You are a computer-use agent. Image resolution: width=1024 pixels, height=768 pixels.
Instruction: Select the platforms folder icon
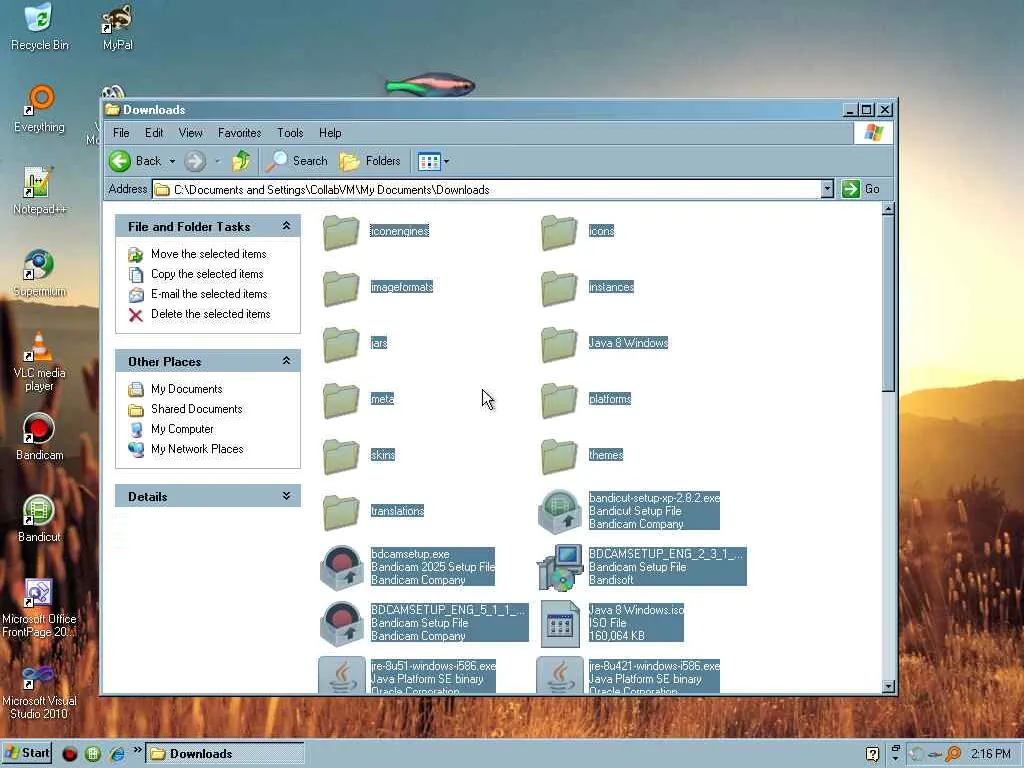point(559,400)
